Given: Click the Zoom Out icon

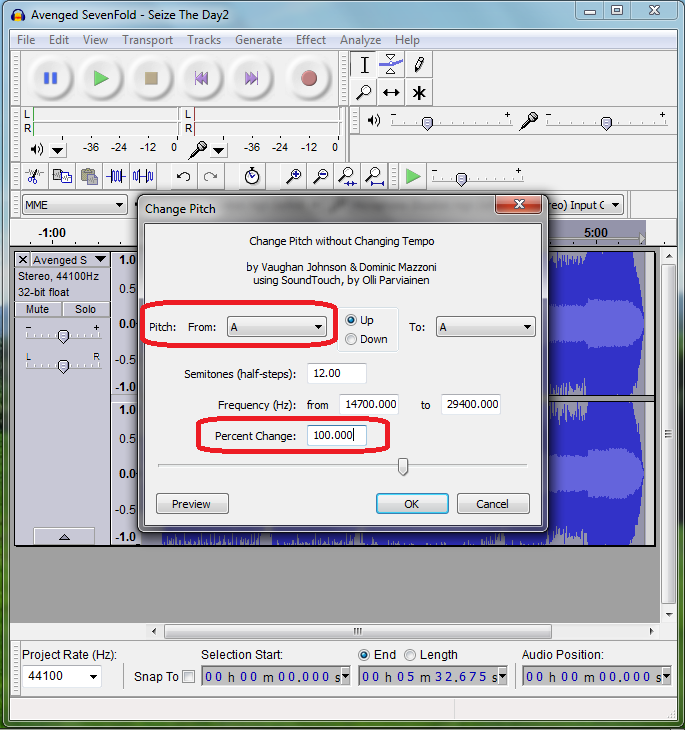Looking at the screenshot, I should coord(320,176).
